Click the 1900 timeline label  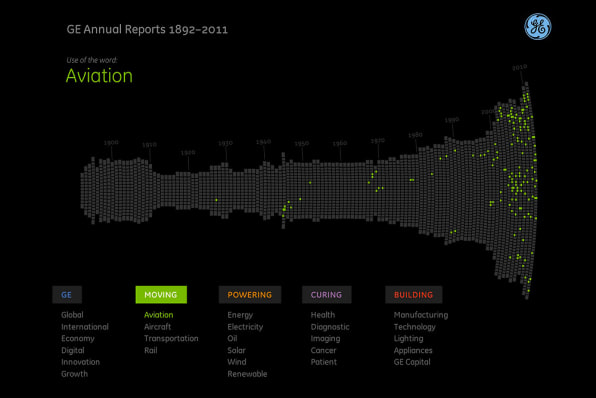click(111, 143)
